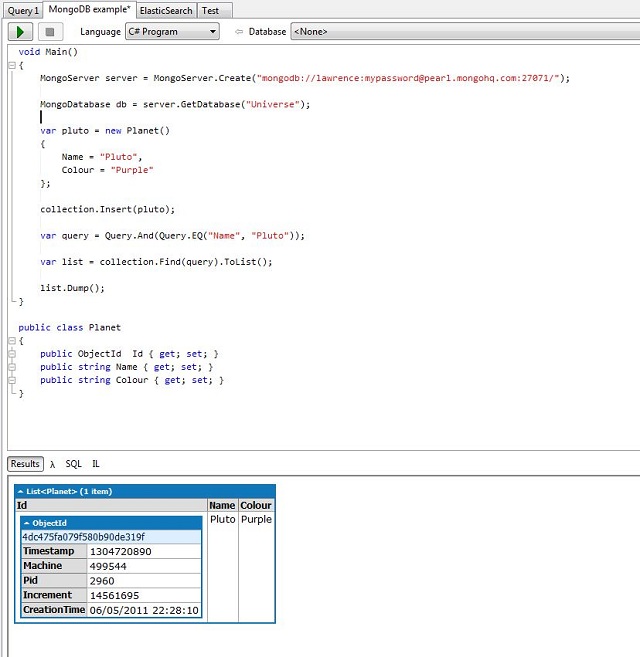Show the Results output tab
The image size is (640, 657).
tap(25, 464)
